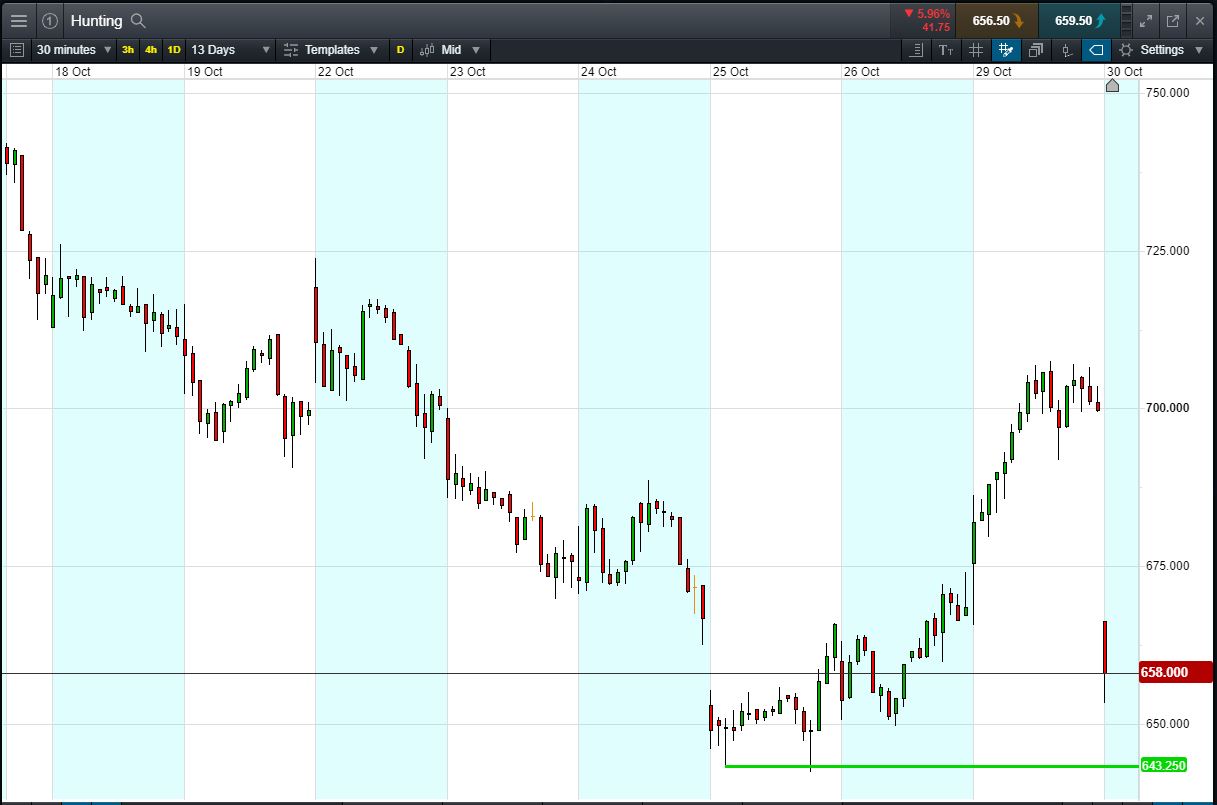
Task: Click the 29 Oct date label
Action: [x=993, y=72]
